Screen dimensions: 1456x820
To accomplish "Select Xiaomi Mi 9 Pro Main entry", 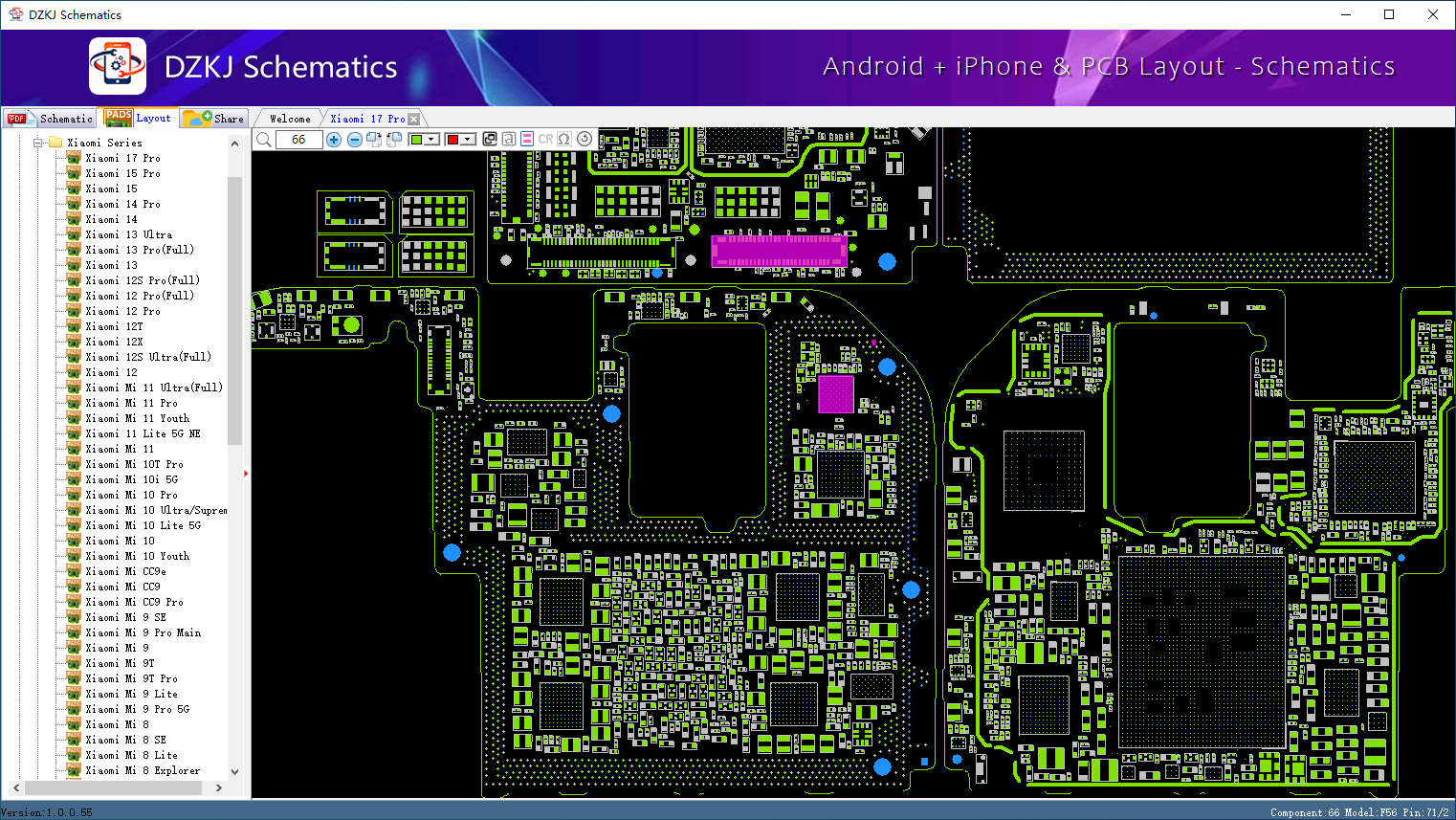I will tap(143, 632).
